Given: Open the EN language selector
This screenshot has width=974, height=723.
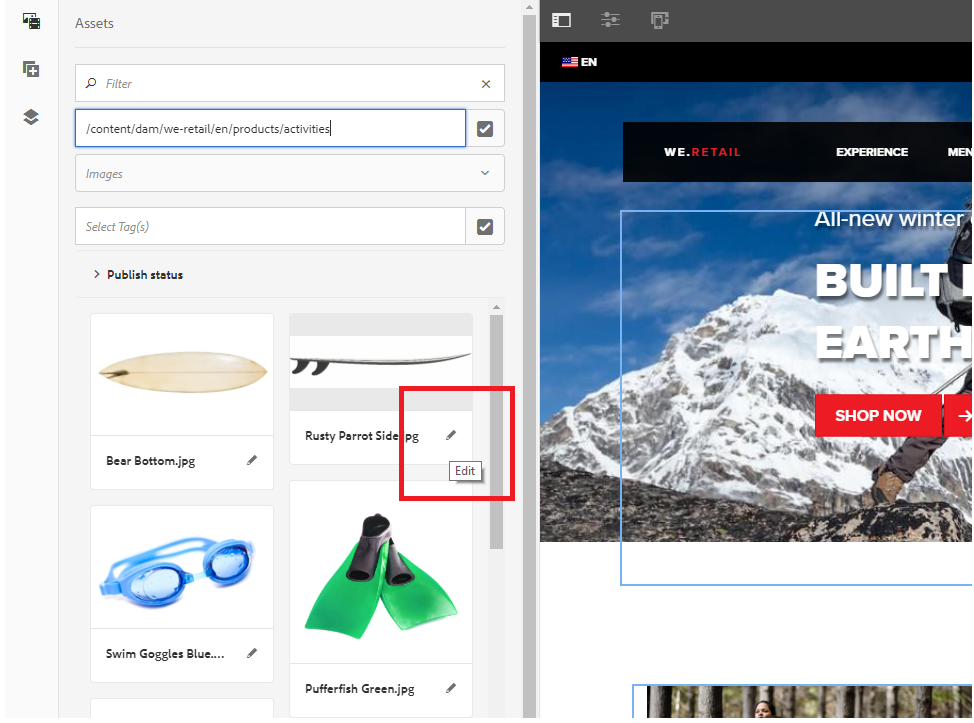Looking at the screenshot, I should [580, 62].
